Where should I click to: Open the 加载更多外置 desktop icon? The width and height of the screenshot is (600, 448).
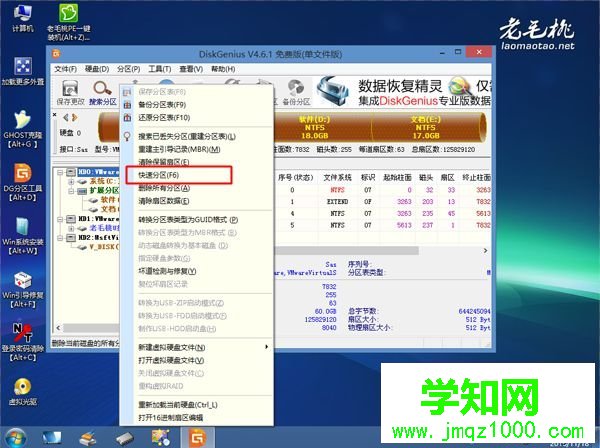pos(23,71)
